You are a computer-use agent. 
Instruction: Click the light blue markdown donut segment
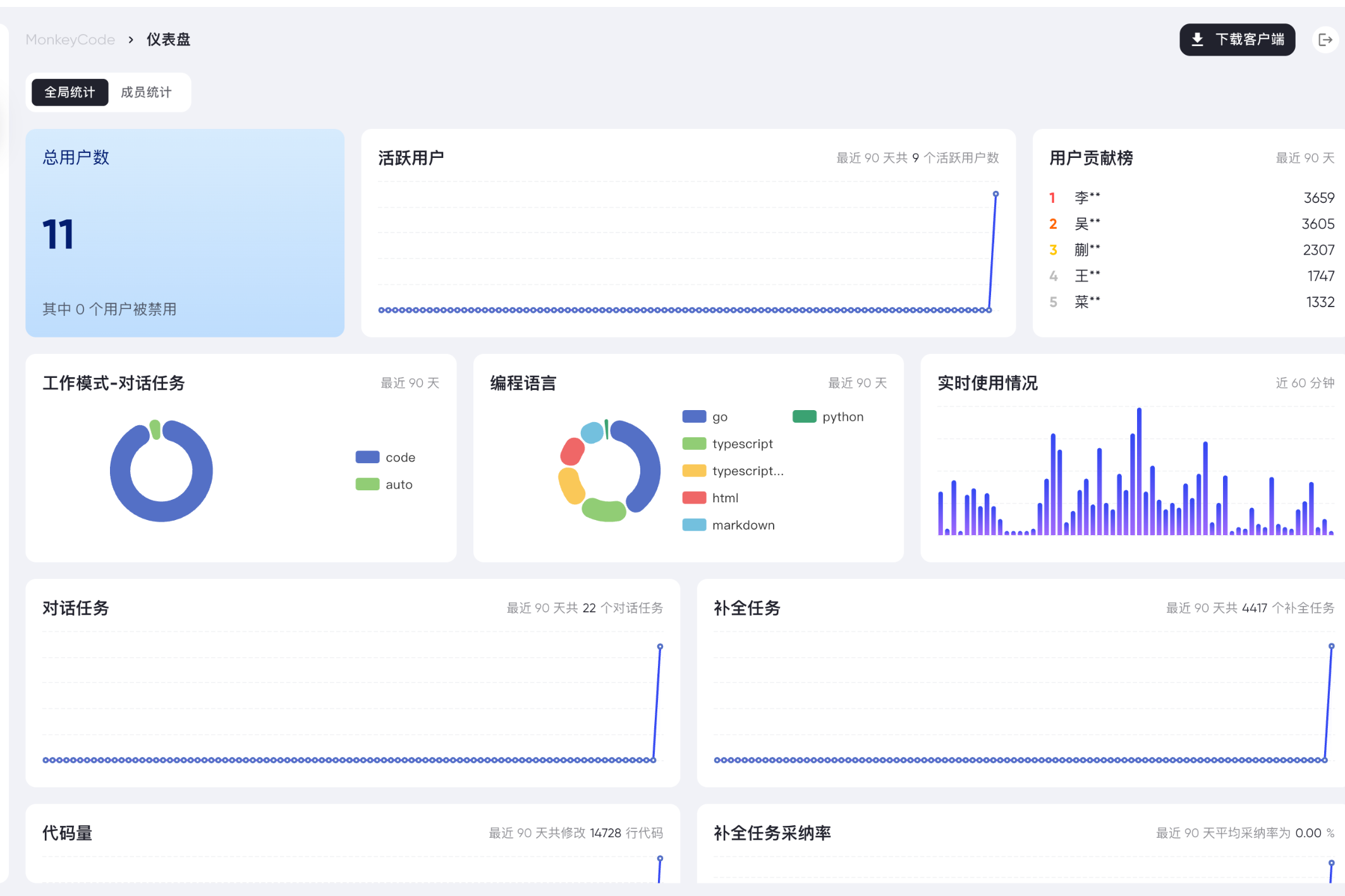592,432
